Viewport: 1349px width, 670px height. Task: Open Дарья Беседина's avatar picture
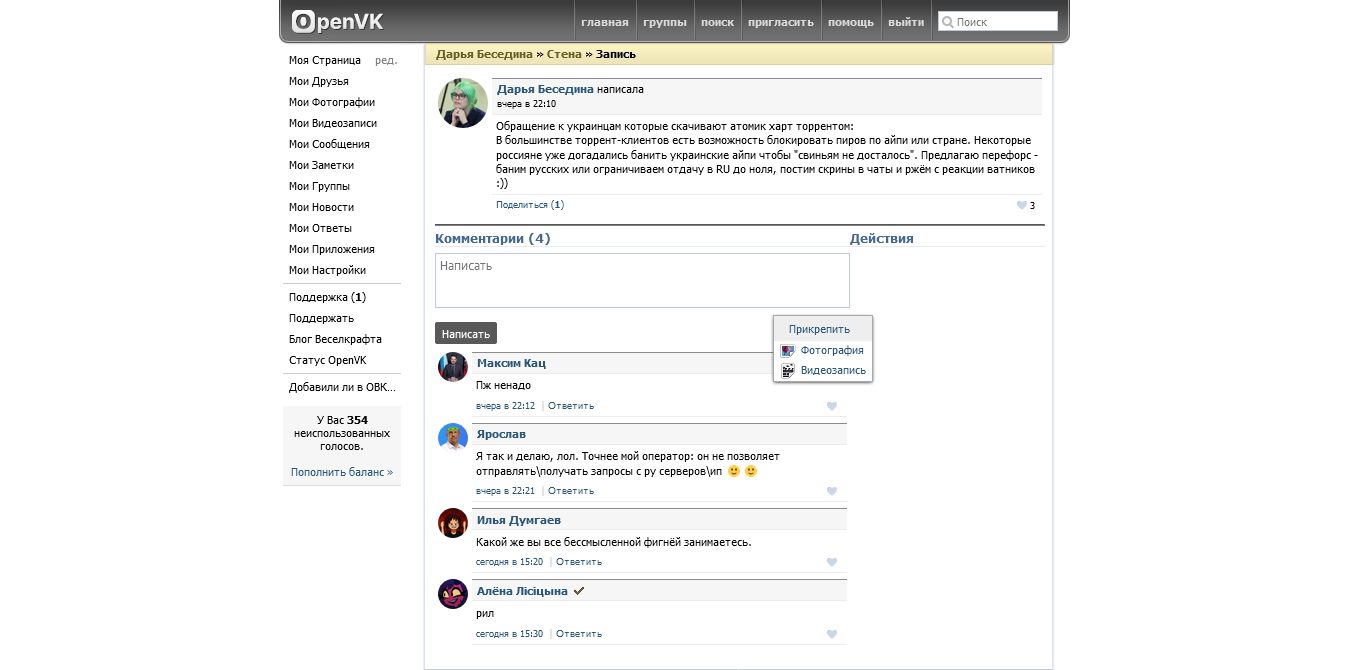coord(461,103)
